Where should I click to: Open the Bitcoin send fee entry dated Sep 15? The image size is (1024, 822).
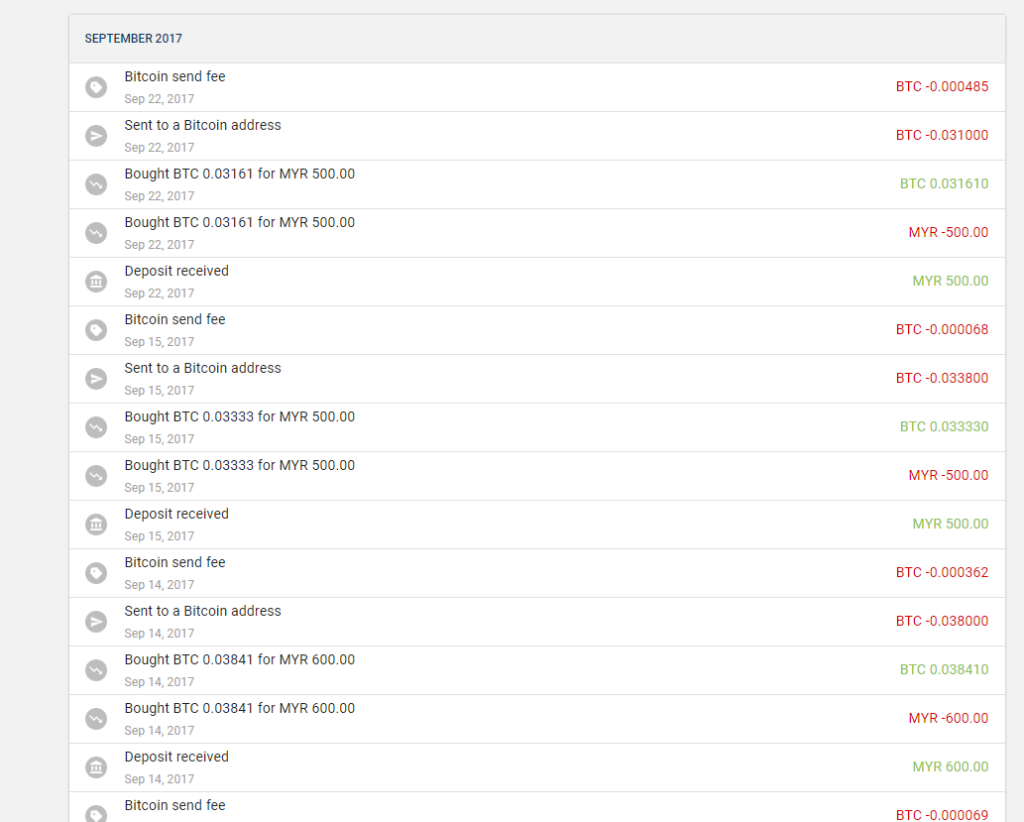[x=537, y=330]
